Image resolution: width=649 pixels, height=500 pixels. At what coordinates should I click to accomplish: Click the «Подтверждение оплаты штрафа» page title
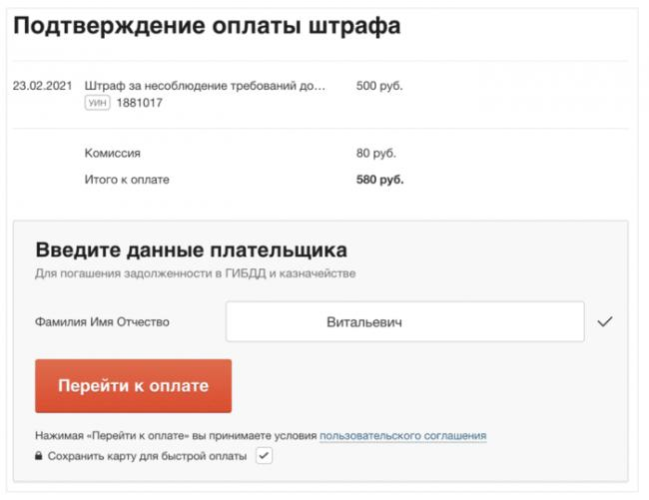pyautogui.click(x=207, y=26)
